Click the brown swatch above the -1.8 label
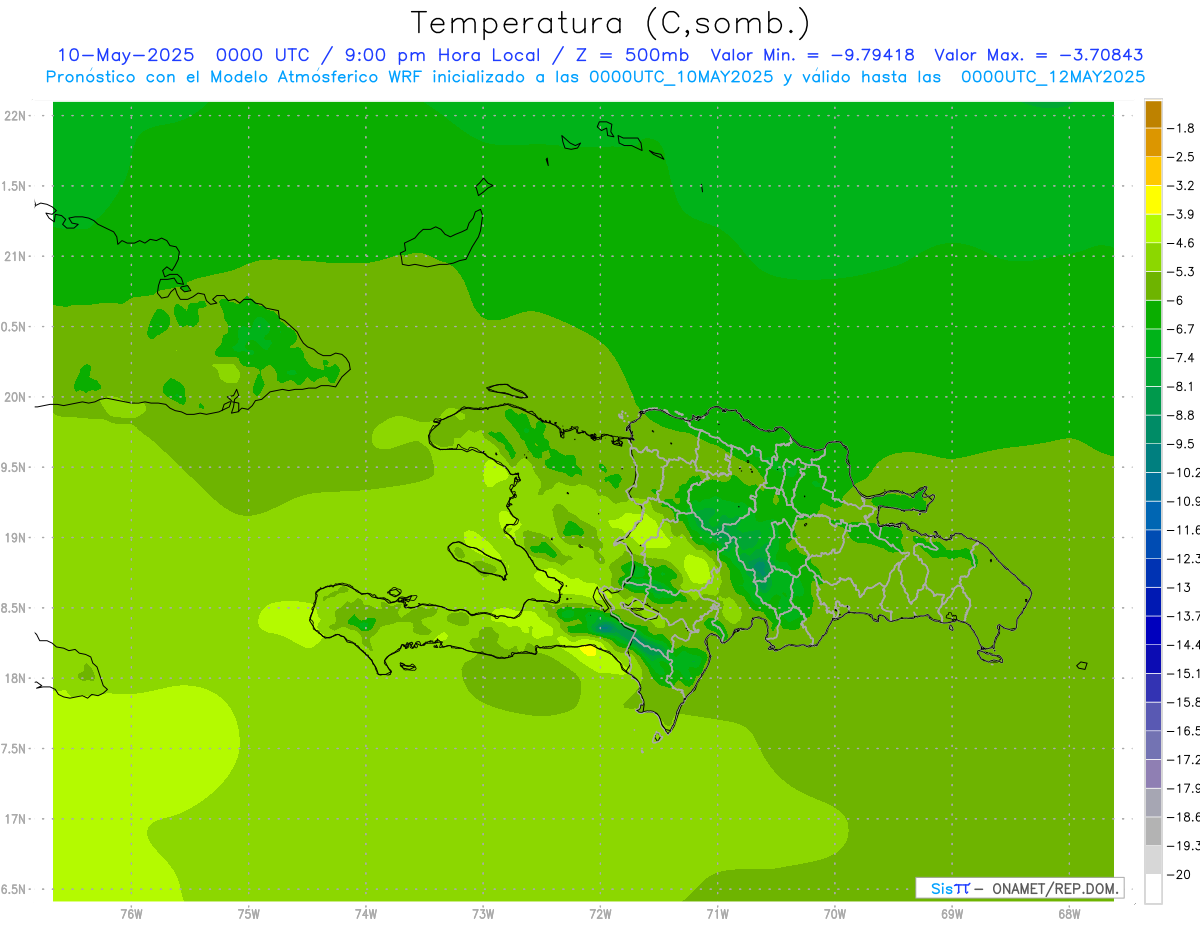1200x927 pixels. click(x=1153, y=114)
